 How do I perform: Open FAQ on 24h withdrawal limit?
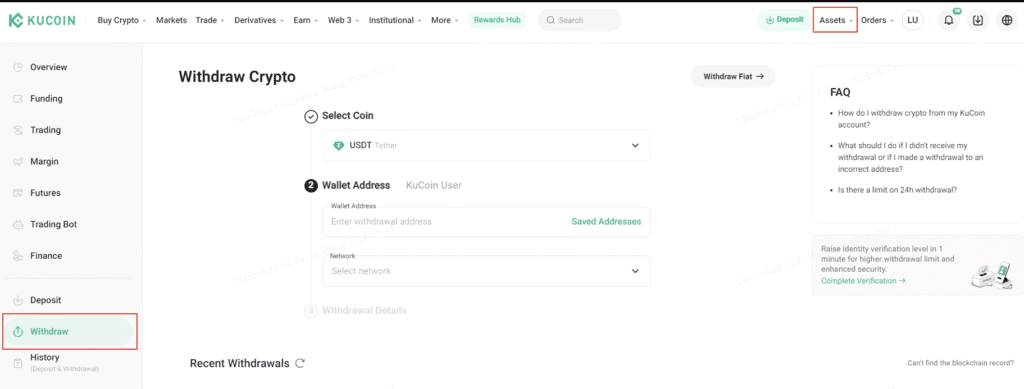[897, 190]
